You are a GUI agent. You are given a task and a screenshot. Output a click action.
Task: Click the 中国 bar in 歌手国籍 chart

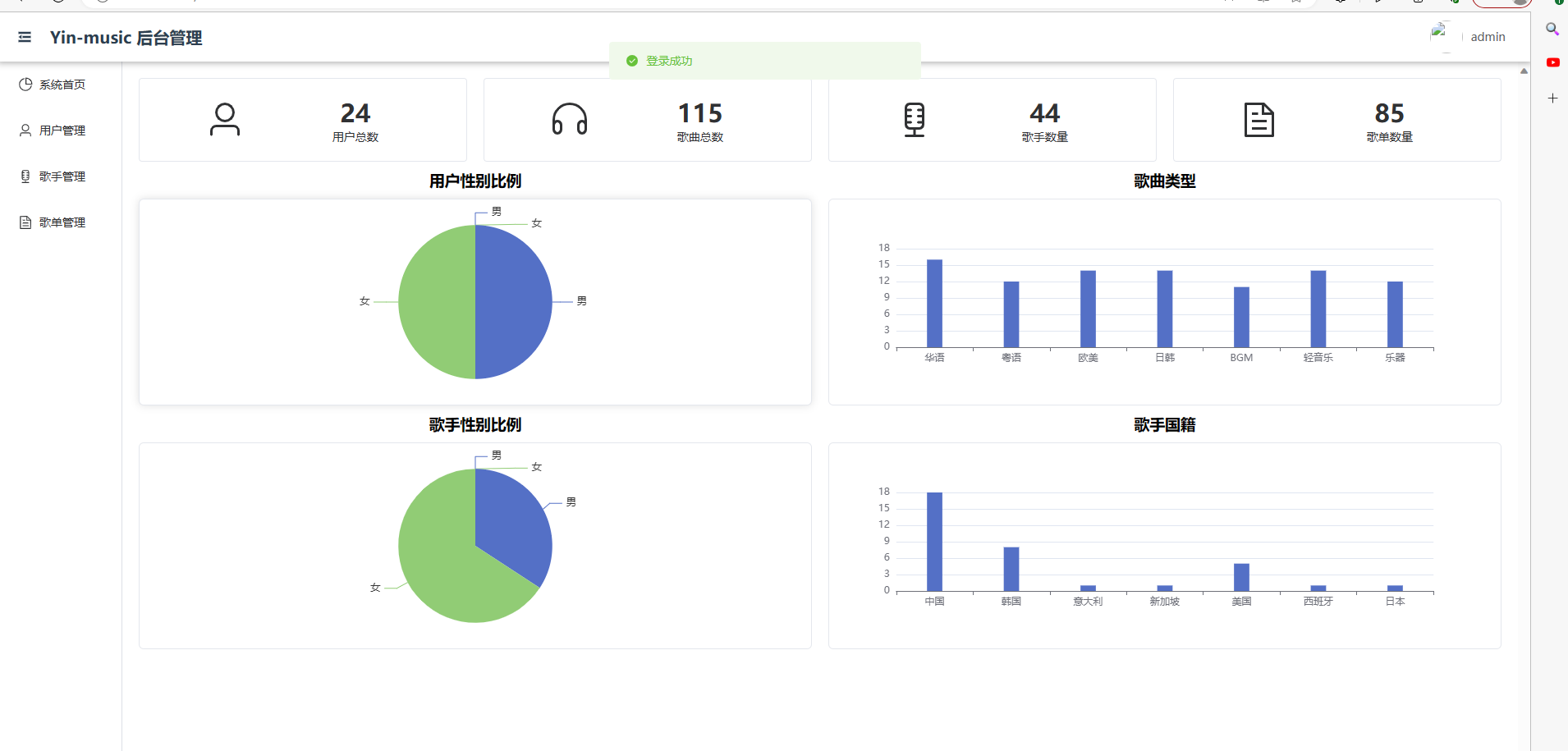[934, 542]
